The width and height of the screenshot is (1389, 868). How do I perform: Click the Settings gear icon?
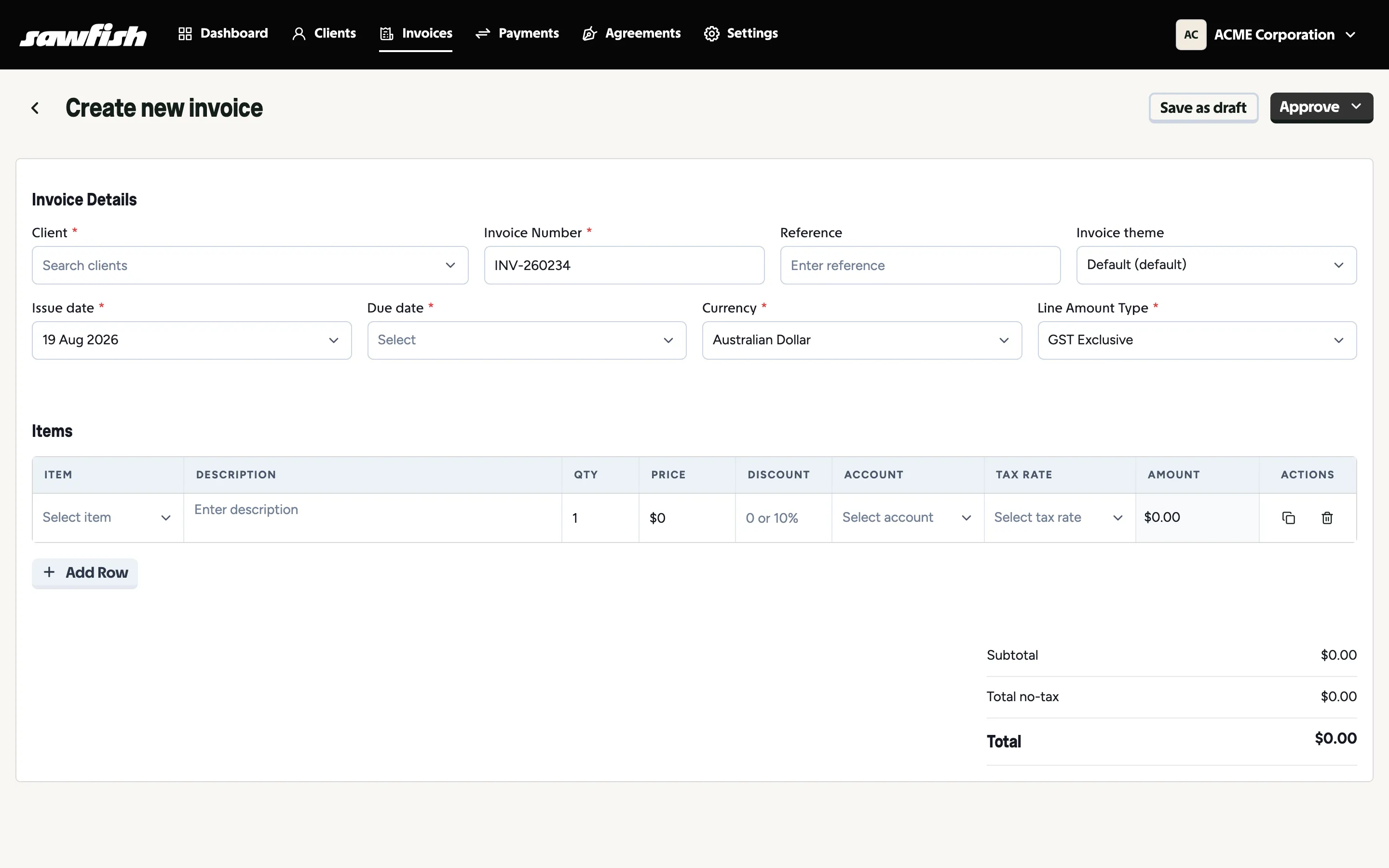point(712,34)
